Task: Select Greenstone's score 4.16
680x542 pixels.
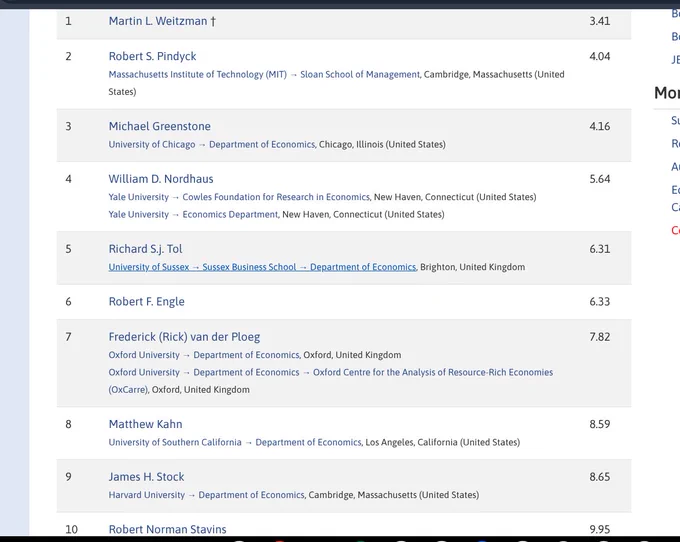Action: 599,126
